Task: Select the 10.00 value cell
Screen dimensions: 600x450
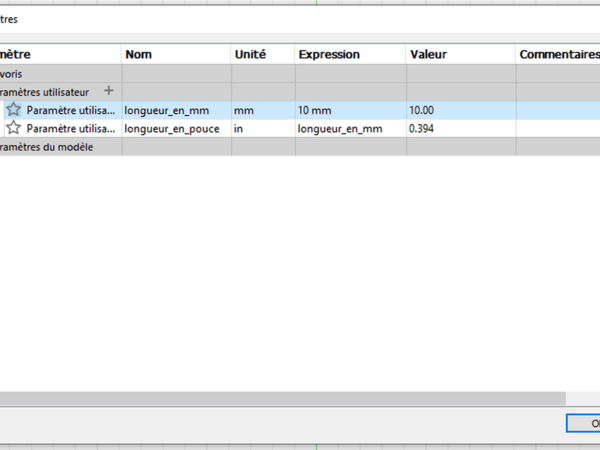Action: point(461,110)
